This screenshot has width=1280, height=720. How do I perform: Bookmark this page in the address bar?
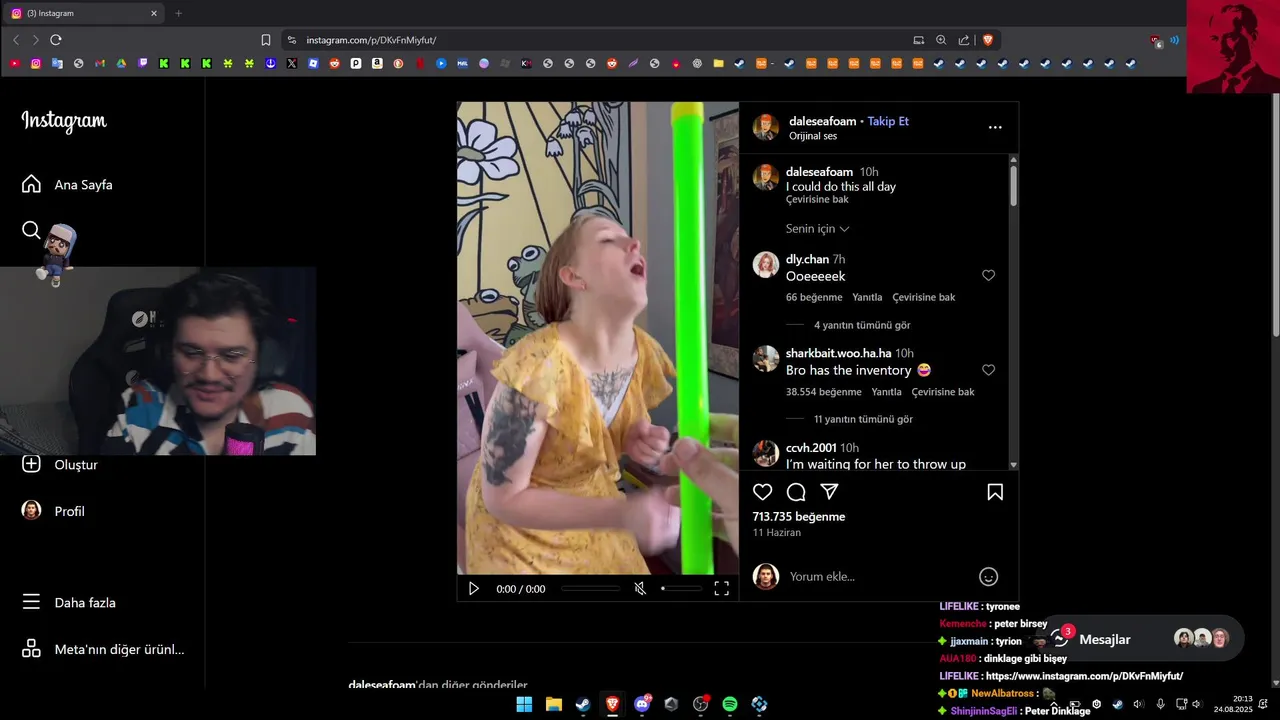266,40
